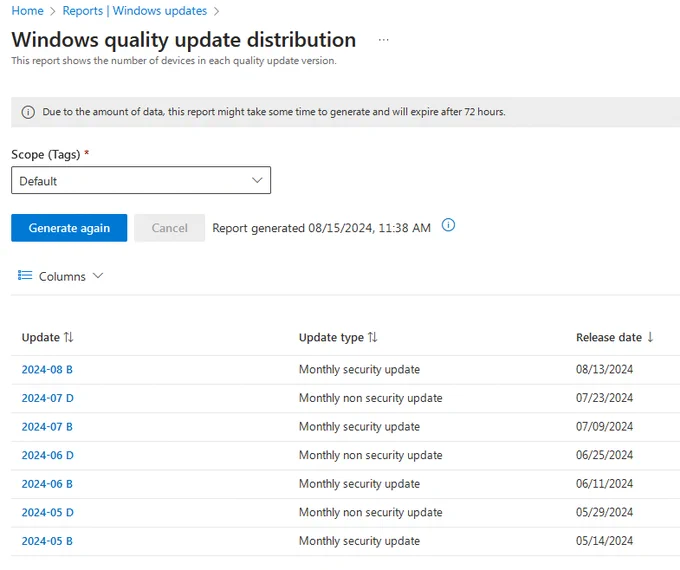
Task: Open the 2024-06 D update link
Action: [x=48, y=455]
